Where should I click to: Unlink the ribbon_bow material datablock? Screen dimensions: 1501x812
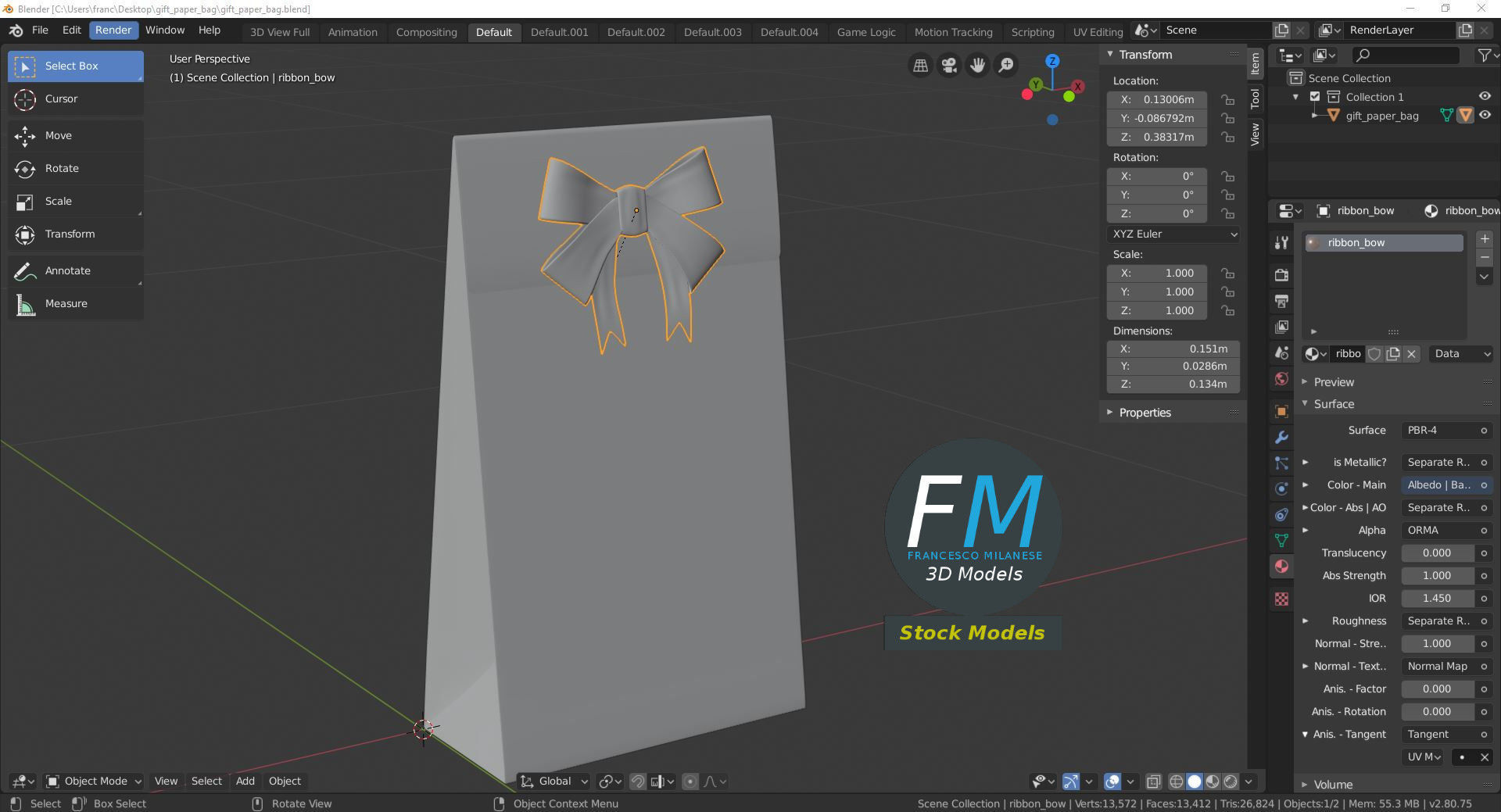(1412, 354)
